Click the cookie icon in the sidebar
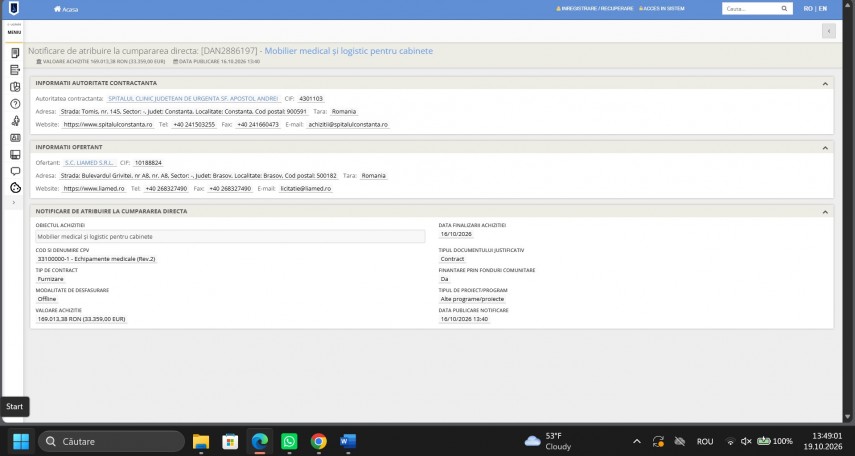The height and width of the screenshot is (456, 855). (x=15, y=188)
